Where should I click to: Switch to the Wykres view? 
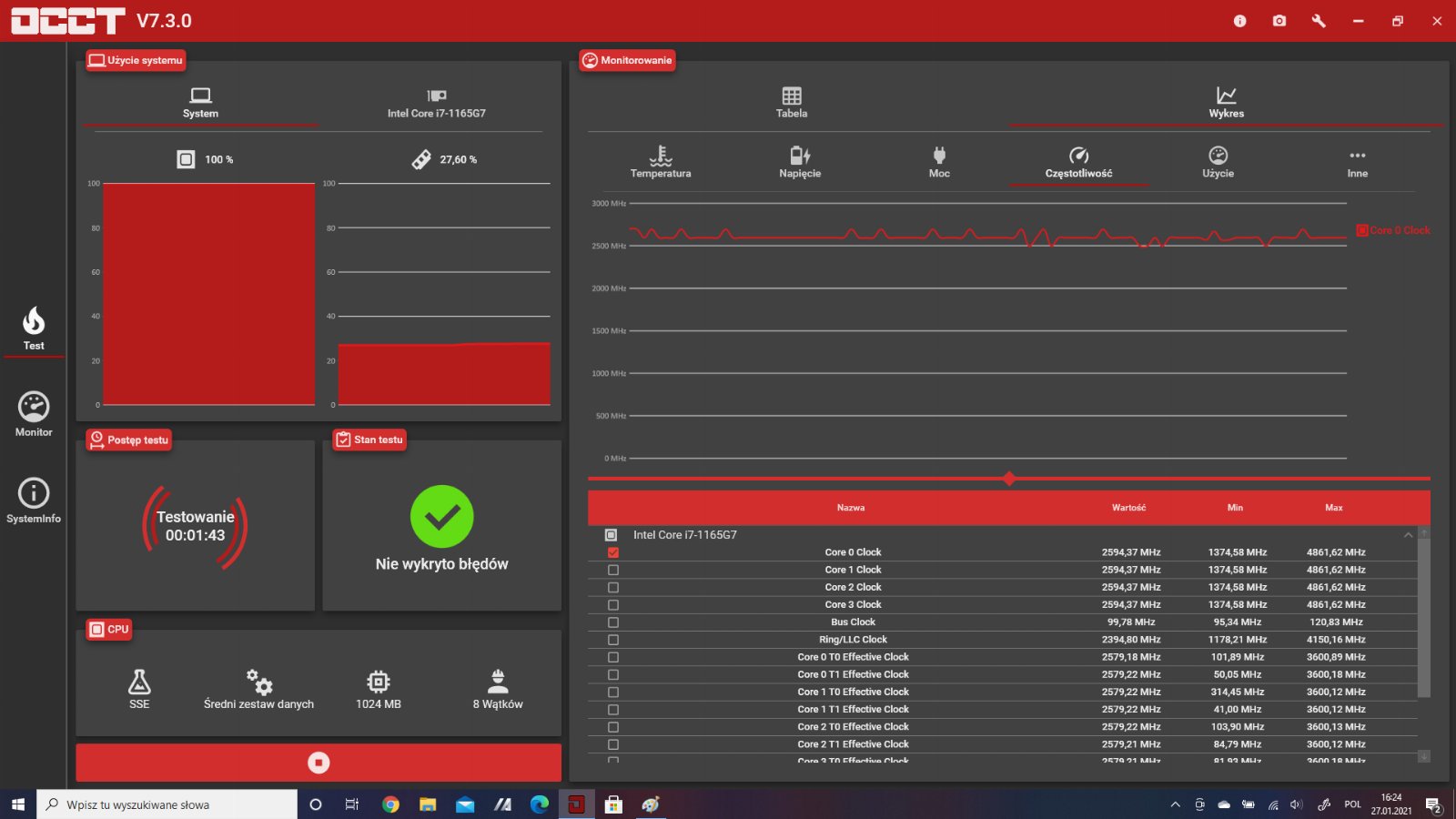coord(1226,103)
